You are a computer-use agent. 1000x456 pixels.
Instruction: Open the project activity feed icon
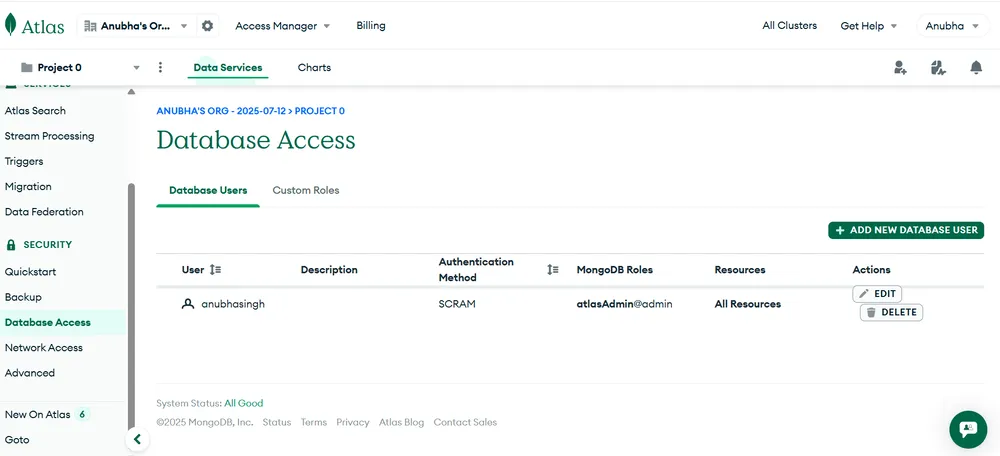click(937, 68)
